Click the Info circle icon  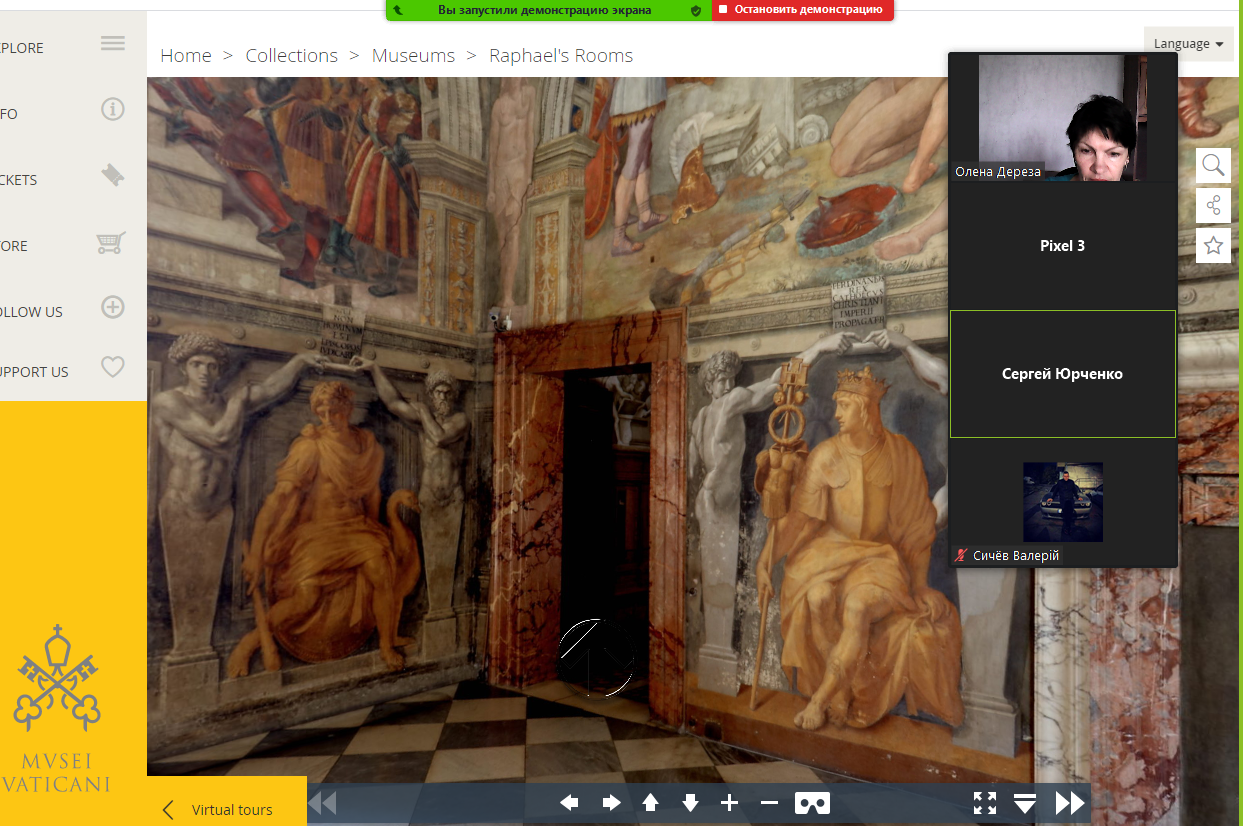[113, 109]
